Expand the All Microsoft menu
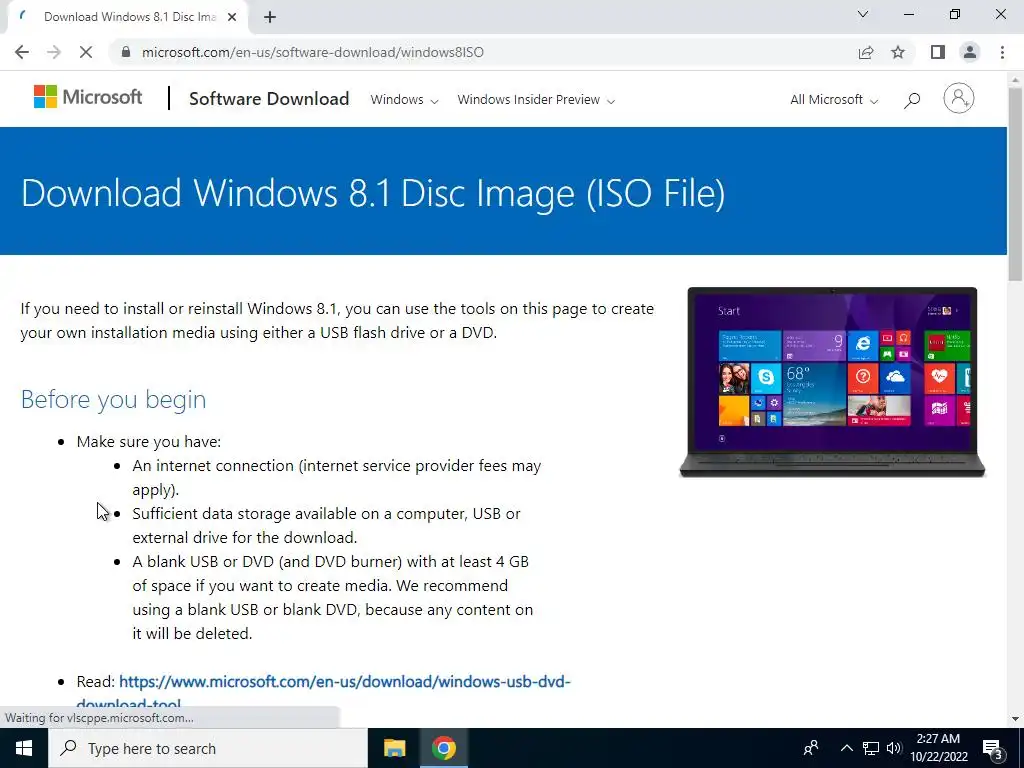This screenshot has width=1024, height=768. tap(834, 100)
